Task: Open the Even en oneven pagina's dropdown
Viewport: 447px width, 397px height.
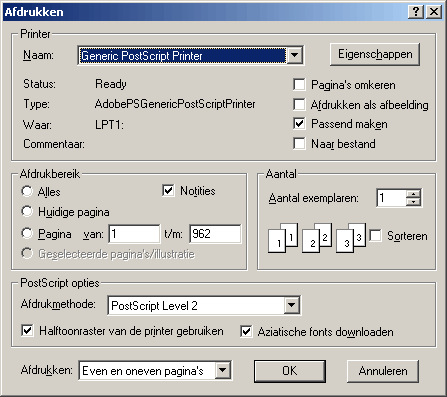Action: (x=223, y=370)
